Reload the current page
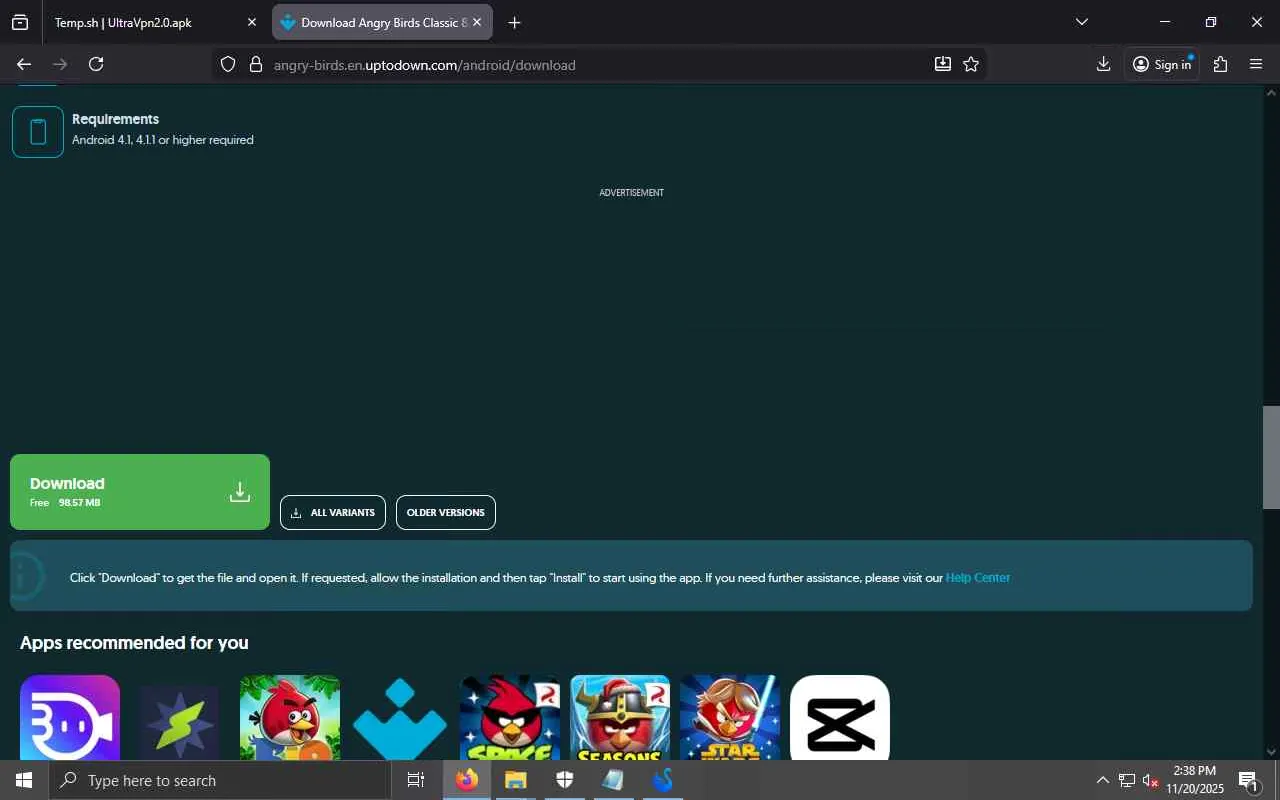Viewport: 1280px width, 800px height. pyautogui.click(x=96, y=64)
